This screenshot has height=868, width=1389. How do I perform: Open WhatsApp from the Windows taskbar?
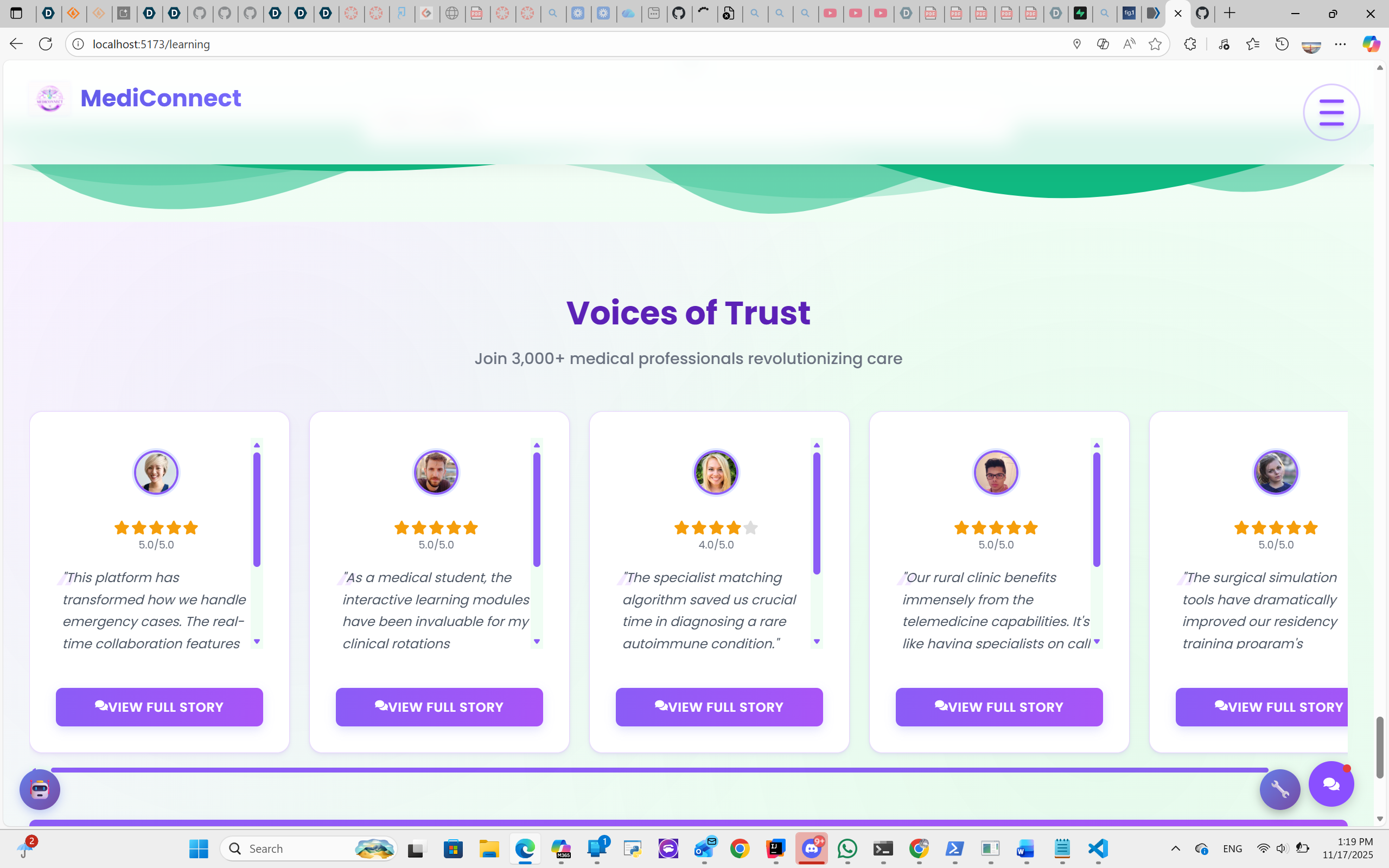(x=847, y=848)
